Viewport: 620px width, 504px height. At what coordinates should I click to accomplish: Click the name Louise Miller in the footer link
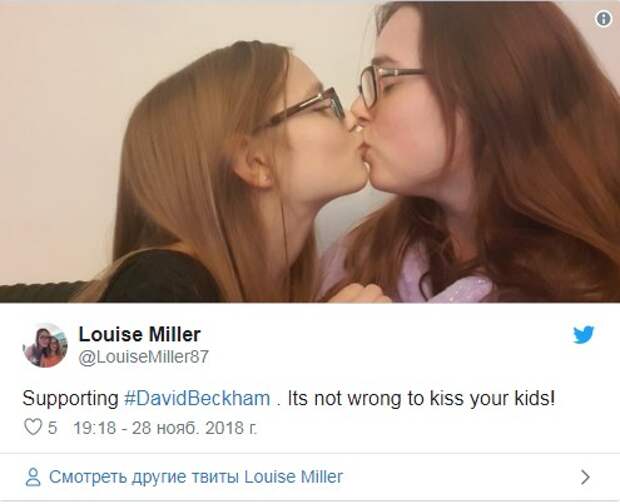click(x=293, y=477)
